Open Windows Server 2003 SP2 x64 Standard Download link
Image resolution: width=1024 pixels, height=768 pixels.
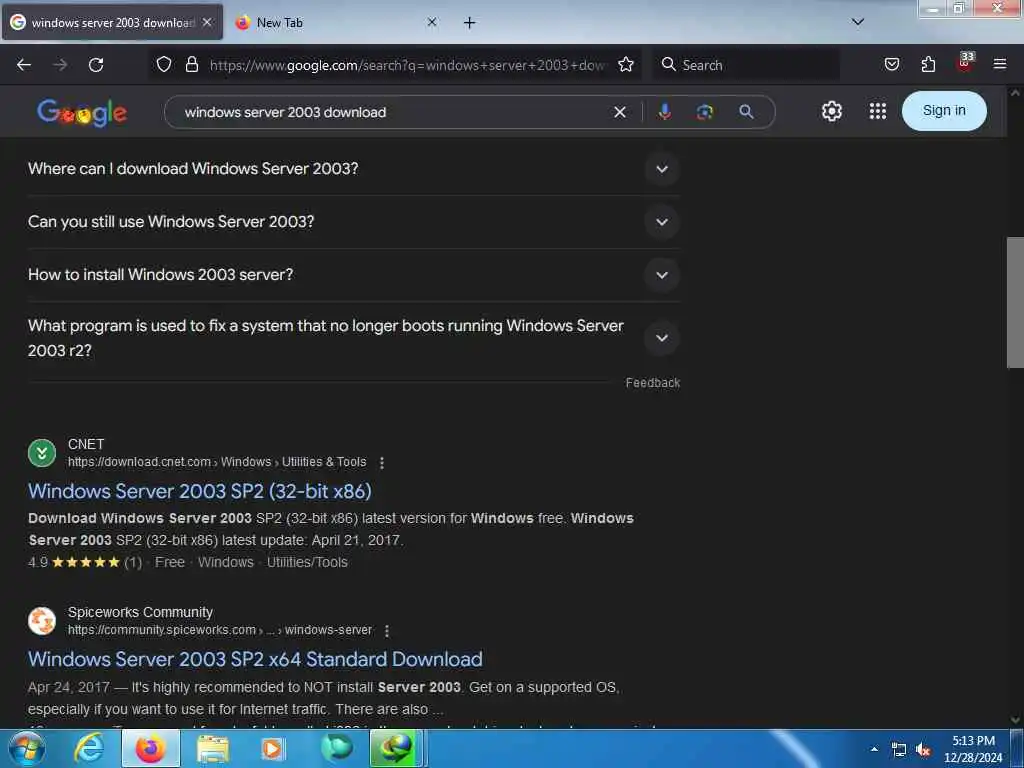tap(255, 659)
